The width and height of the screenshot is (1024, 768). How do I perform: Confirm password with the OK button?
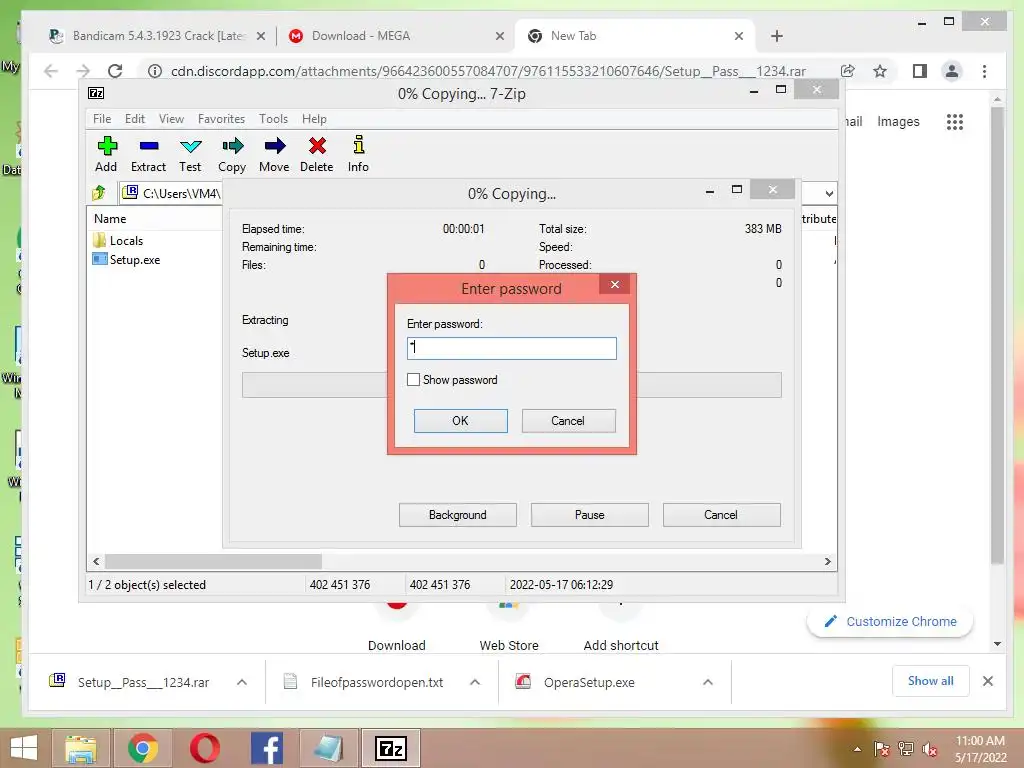(460, 421)
